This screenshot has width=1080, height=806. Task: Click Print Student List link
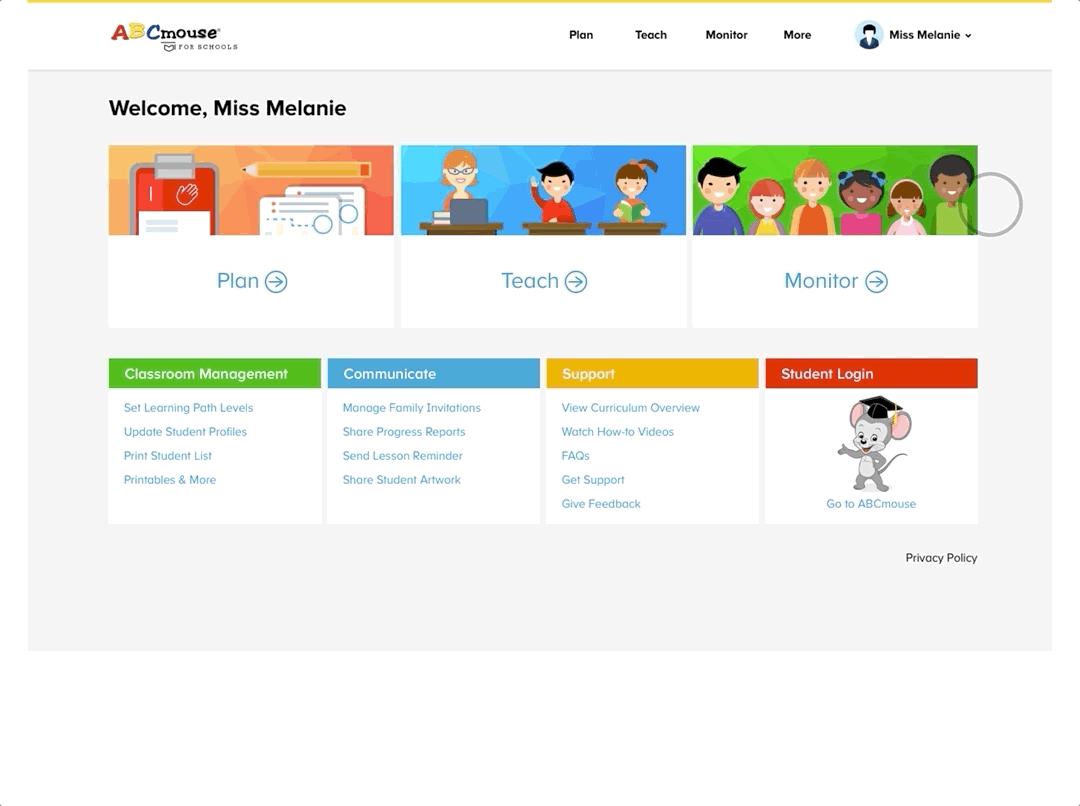(x=167, y=456)
